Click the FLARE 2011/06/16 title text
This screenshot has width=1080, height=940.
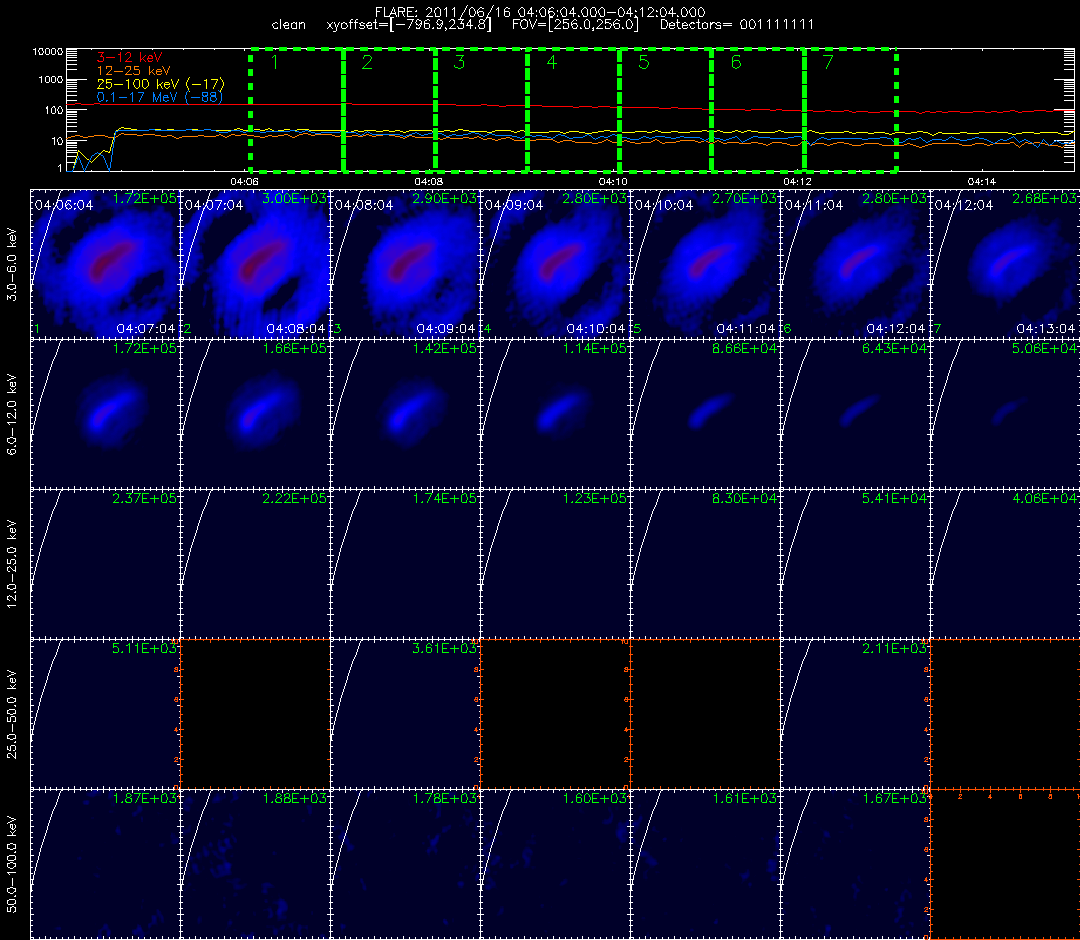539,12
